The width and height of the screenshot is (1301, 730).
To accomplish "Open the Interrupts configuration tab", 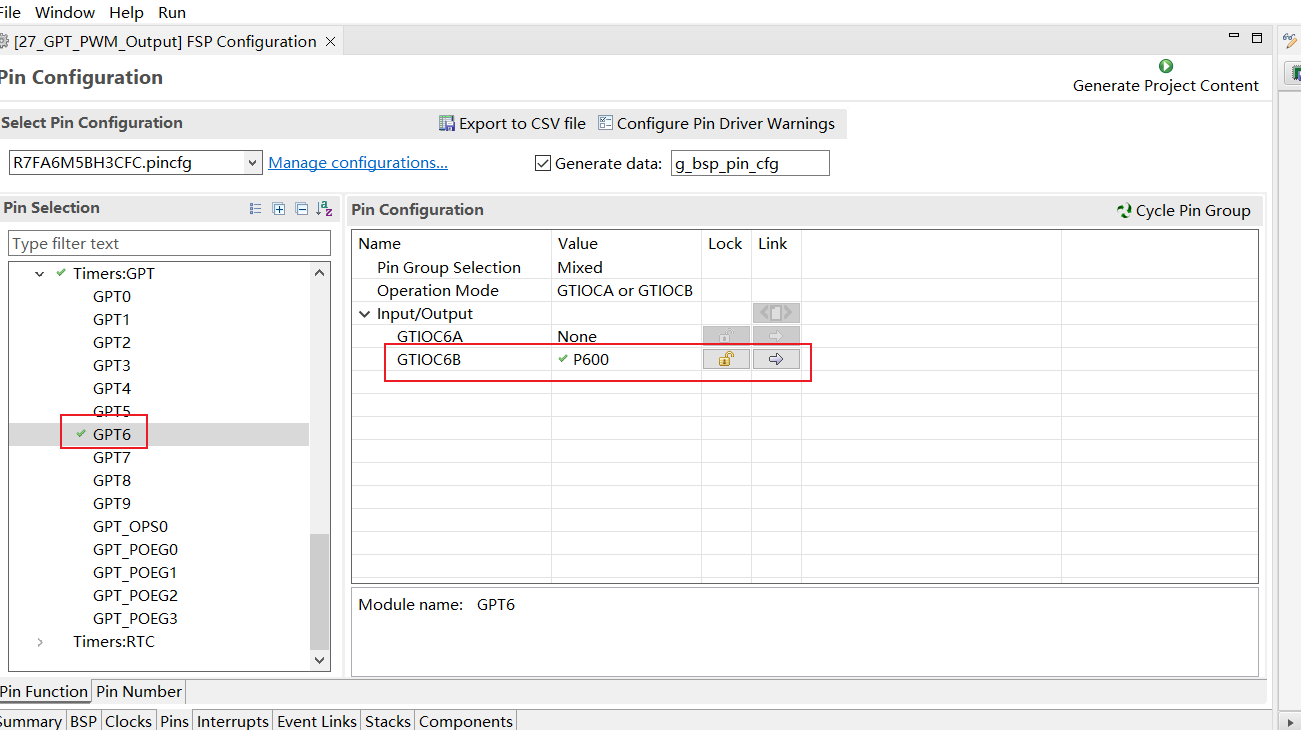I will click(233, 721).
